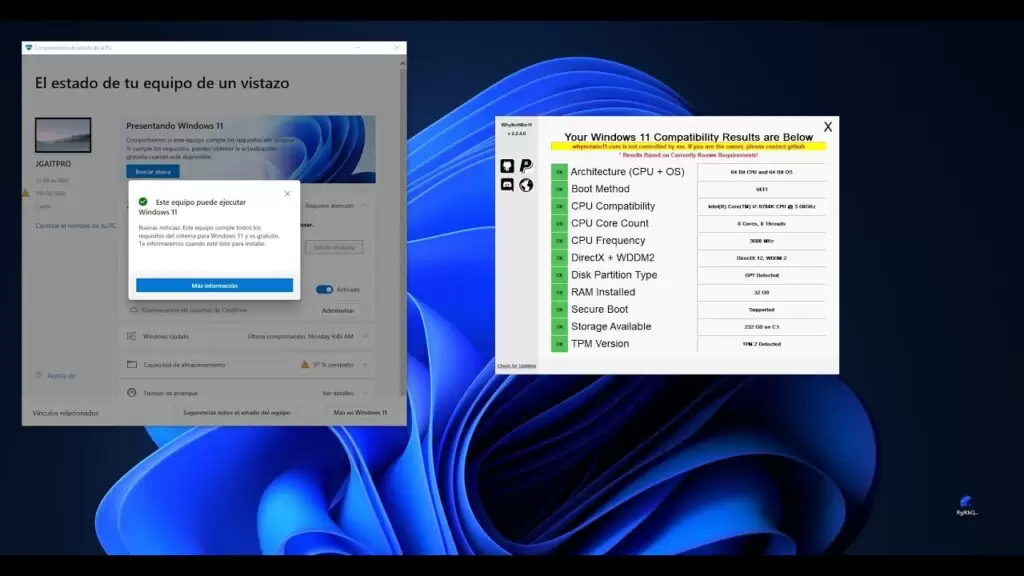1024x576 pixels.
Task: Collapse the Requiere atención section chevron
Action: click(x=365, y=206)
